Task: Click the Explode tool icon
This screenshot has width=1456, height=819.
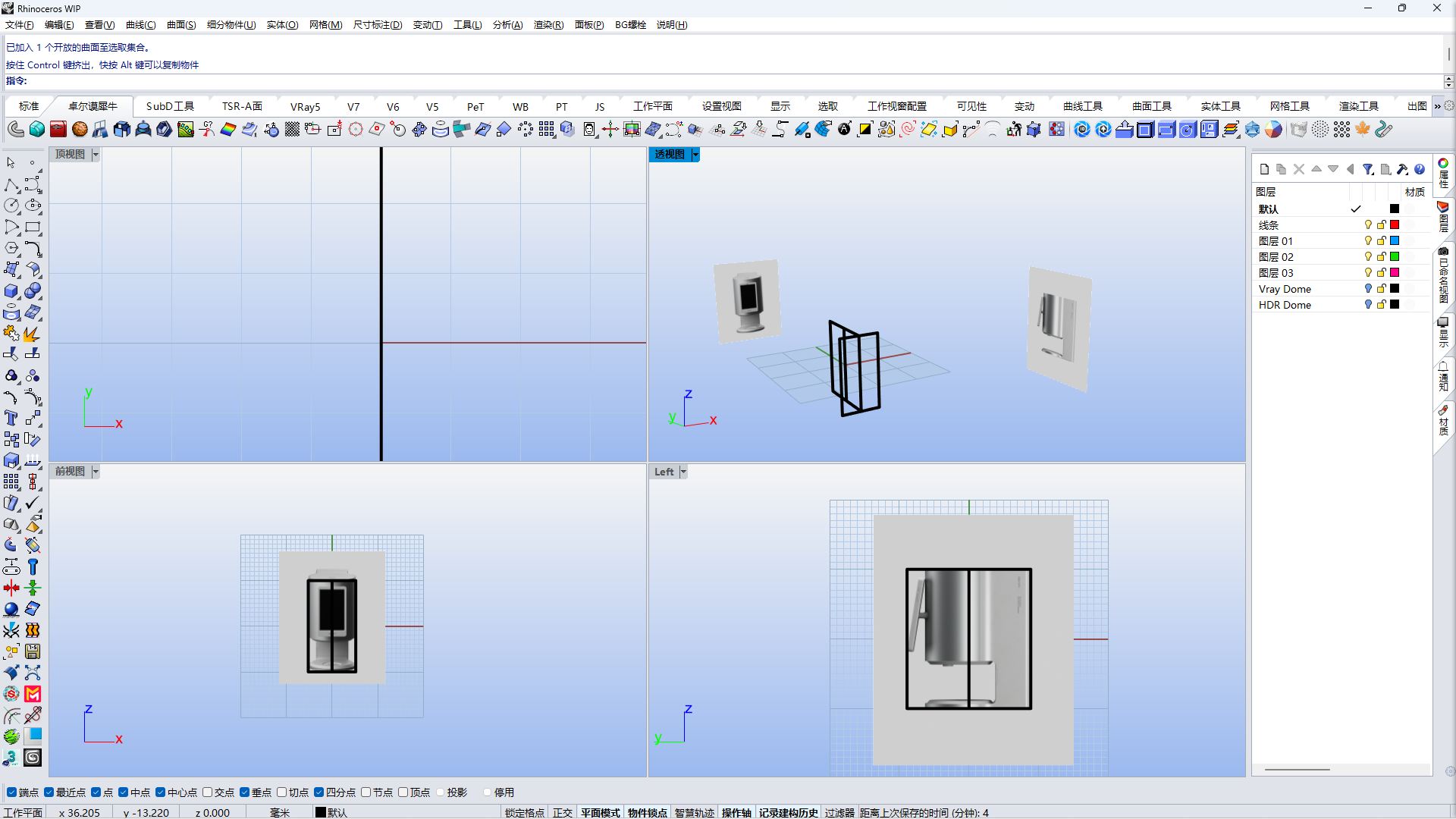Action: click(30, 334)
